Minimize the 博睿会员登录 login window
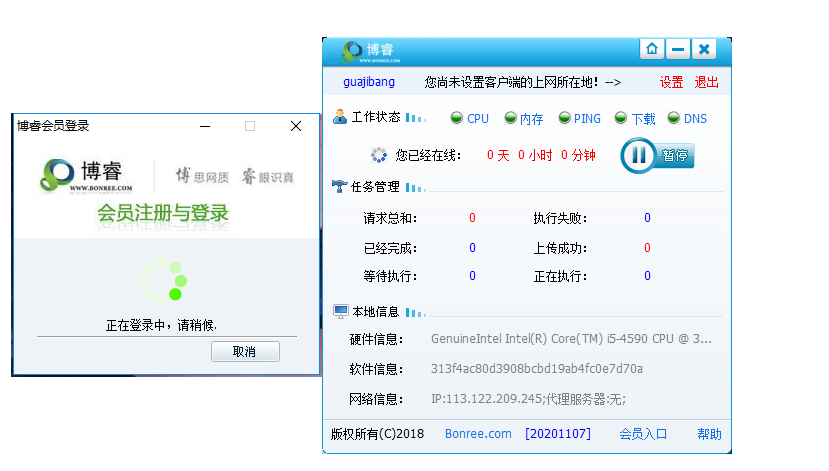Screen dimensions: 829x471 [205, 126]
